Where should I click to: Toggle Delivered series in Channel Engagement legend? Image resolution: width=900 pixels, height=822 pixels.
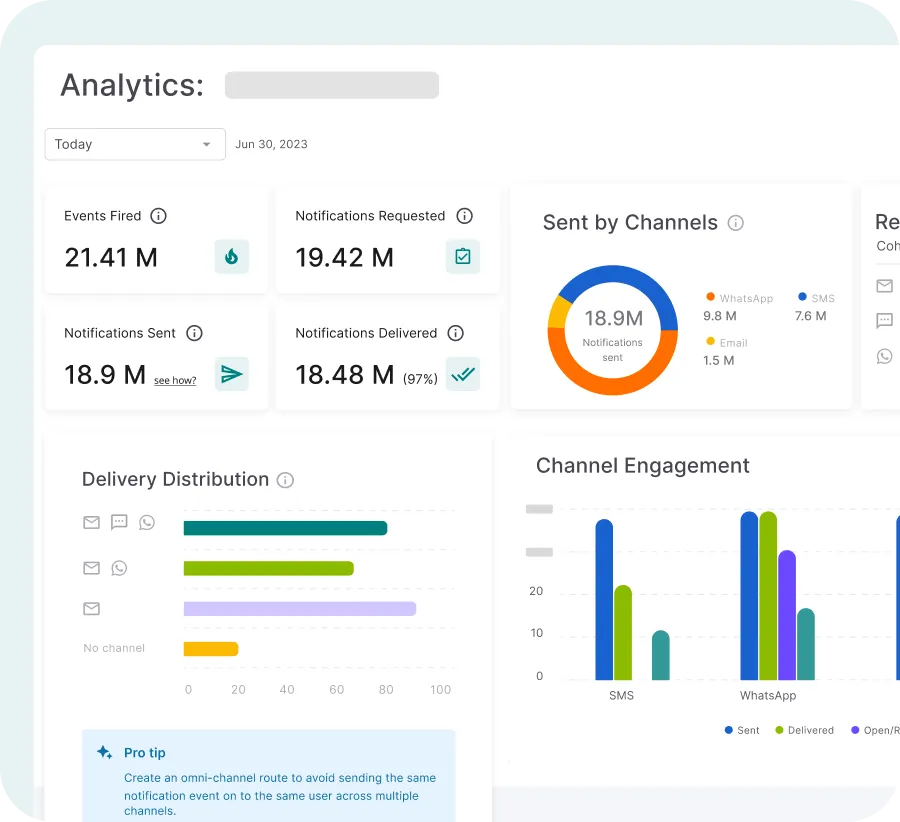pyautogui.click(x=804, y=730)
